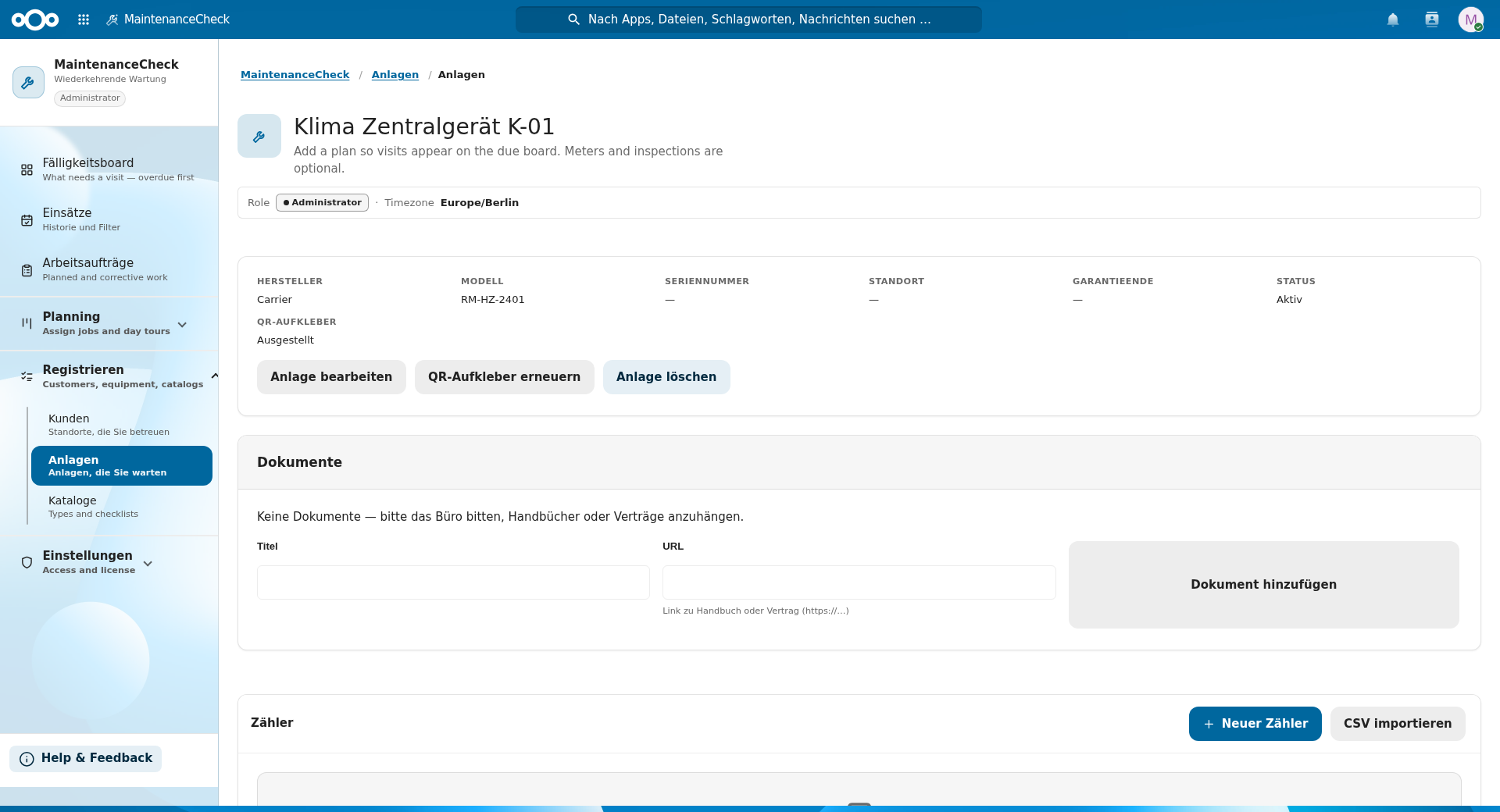Expand the Planning section chevron
The width and height of the screenshot is (1500, 812).
[182, 325]
